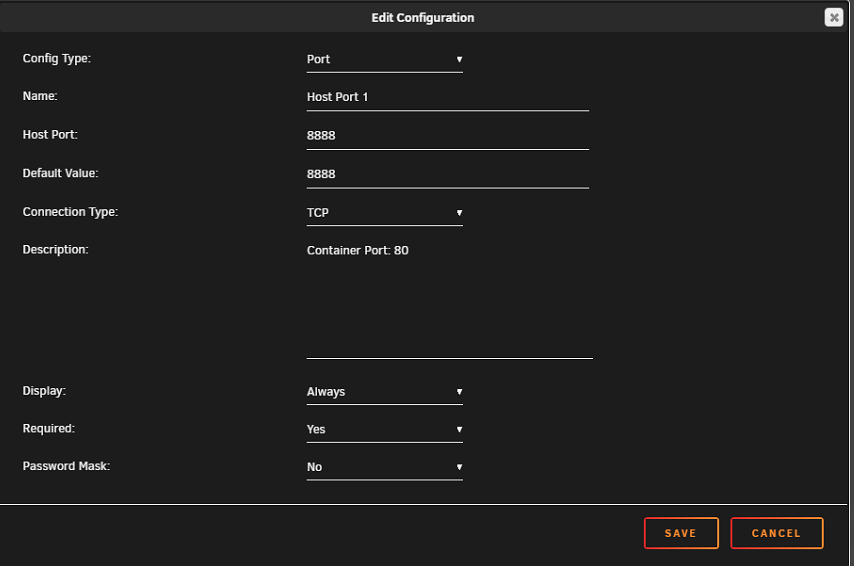Click the Default Value label
854x566 pixels.
point(60,173)
